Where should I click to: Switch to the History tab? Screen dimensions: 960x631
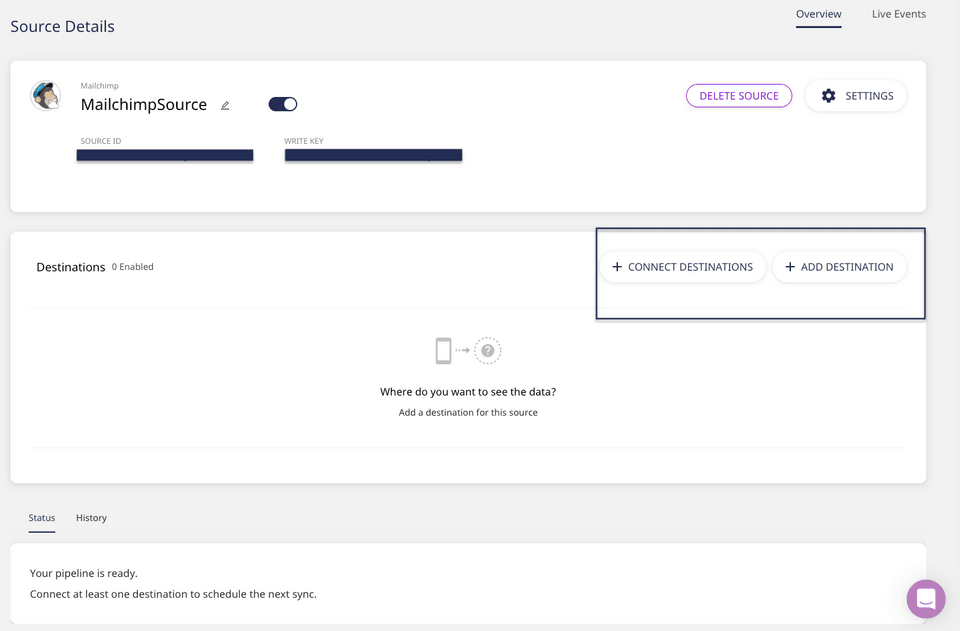[91, 518]
